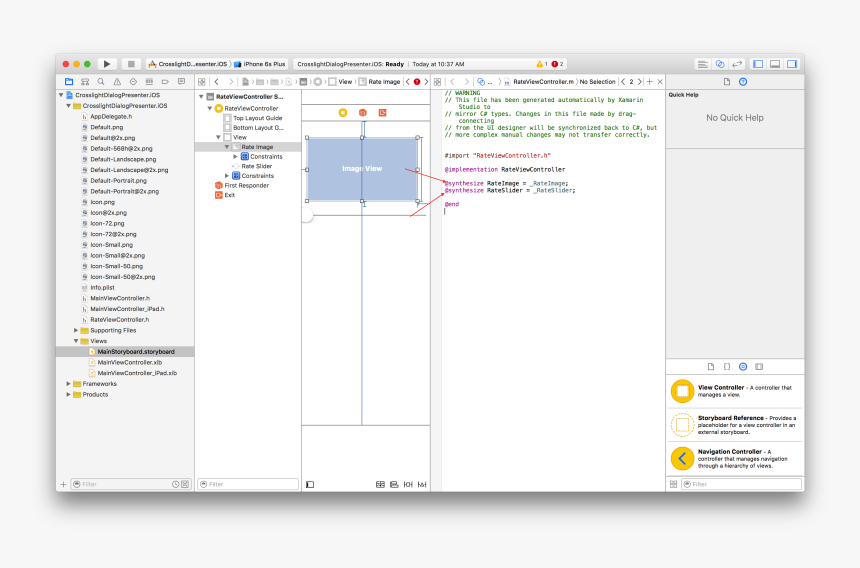Image resolution: width=860 pixels, height=568 pixels.
Task: Click the red error count badge
Action: 557,64
